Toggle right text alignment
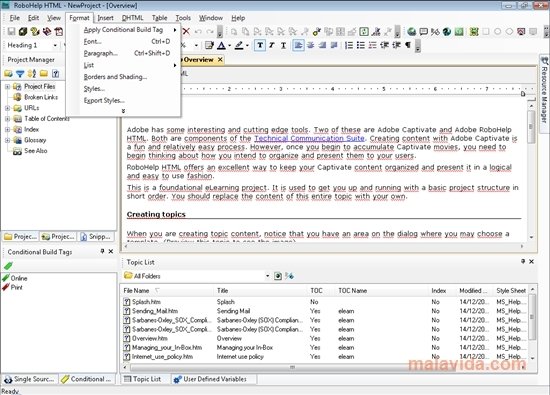The image size is (550, 395). [322, 45]
